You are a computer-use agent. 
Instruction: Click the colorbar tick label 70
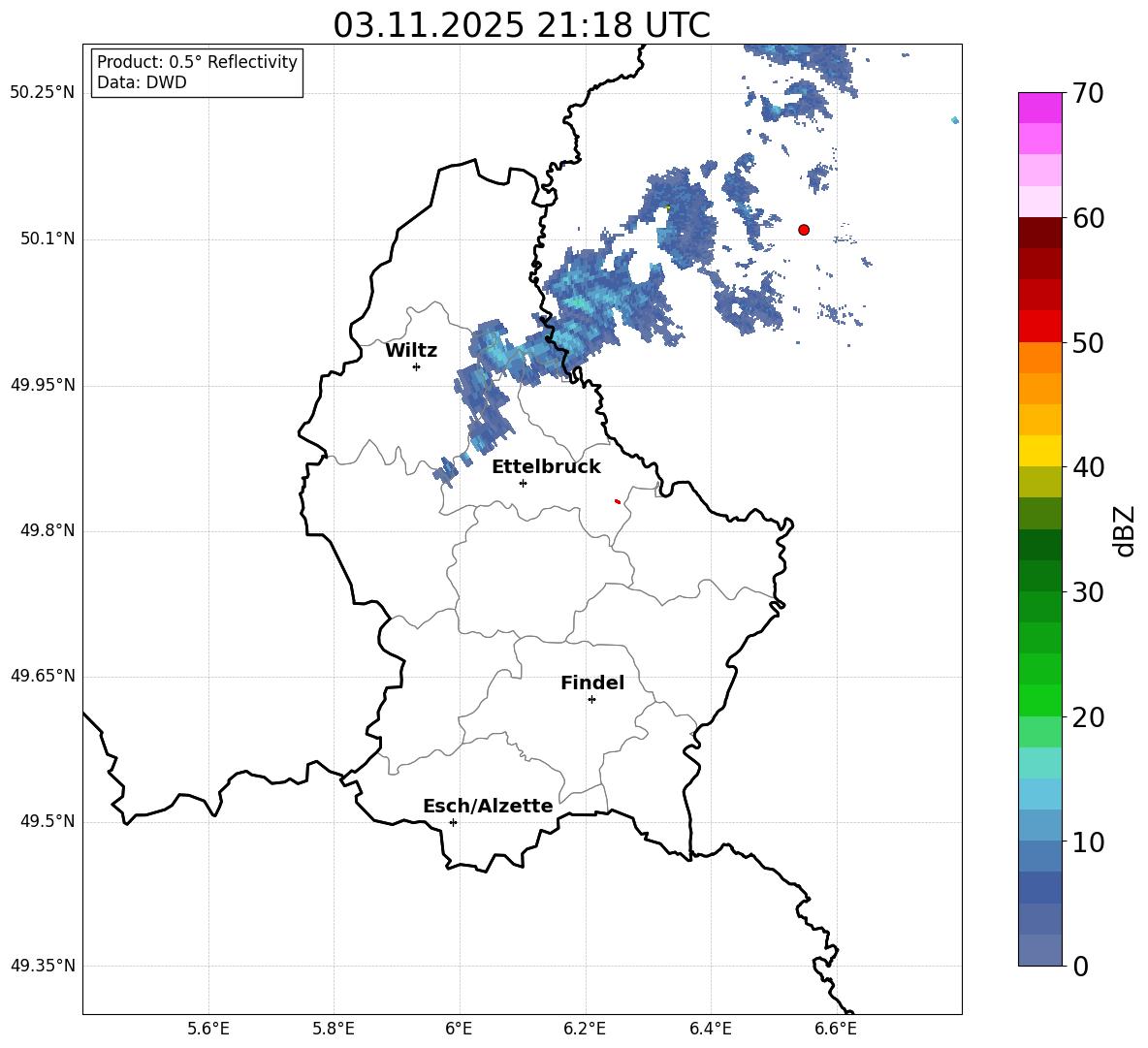coord(1089,93)
